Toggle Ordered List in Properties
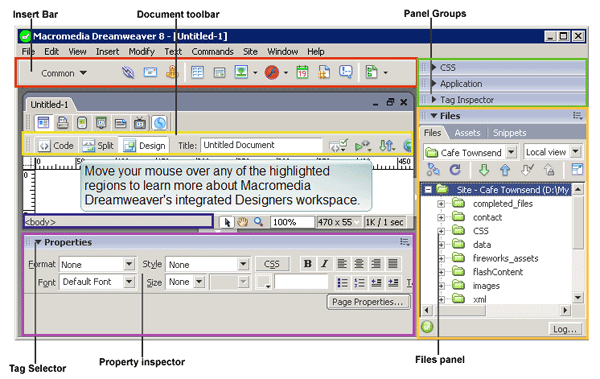600x379 pixels. coord(359,283)
